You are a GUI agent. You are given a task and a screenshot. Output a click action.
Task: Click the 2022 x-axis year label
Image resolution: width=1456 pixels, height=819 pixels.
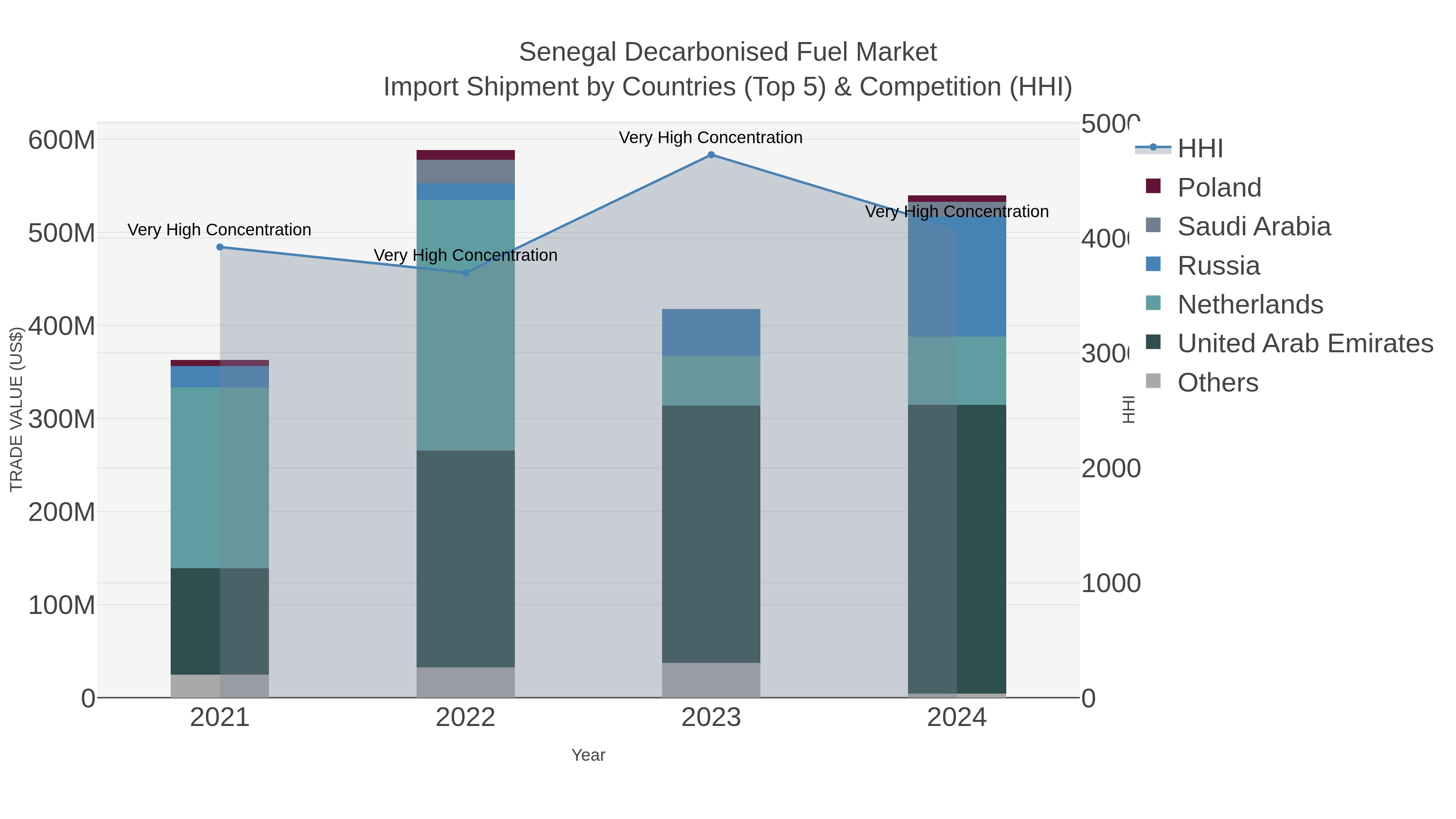click(x=466, y=718)
